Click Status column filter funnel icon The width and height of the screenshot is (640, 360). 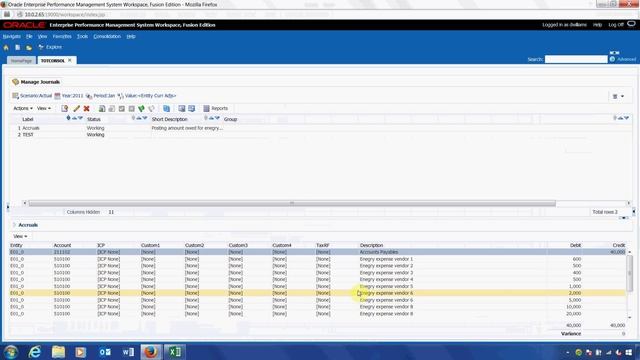click(x=133, y=118)
